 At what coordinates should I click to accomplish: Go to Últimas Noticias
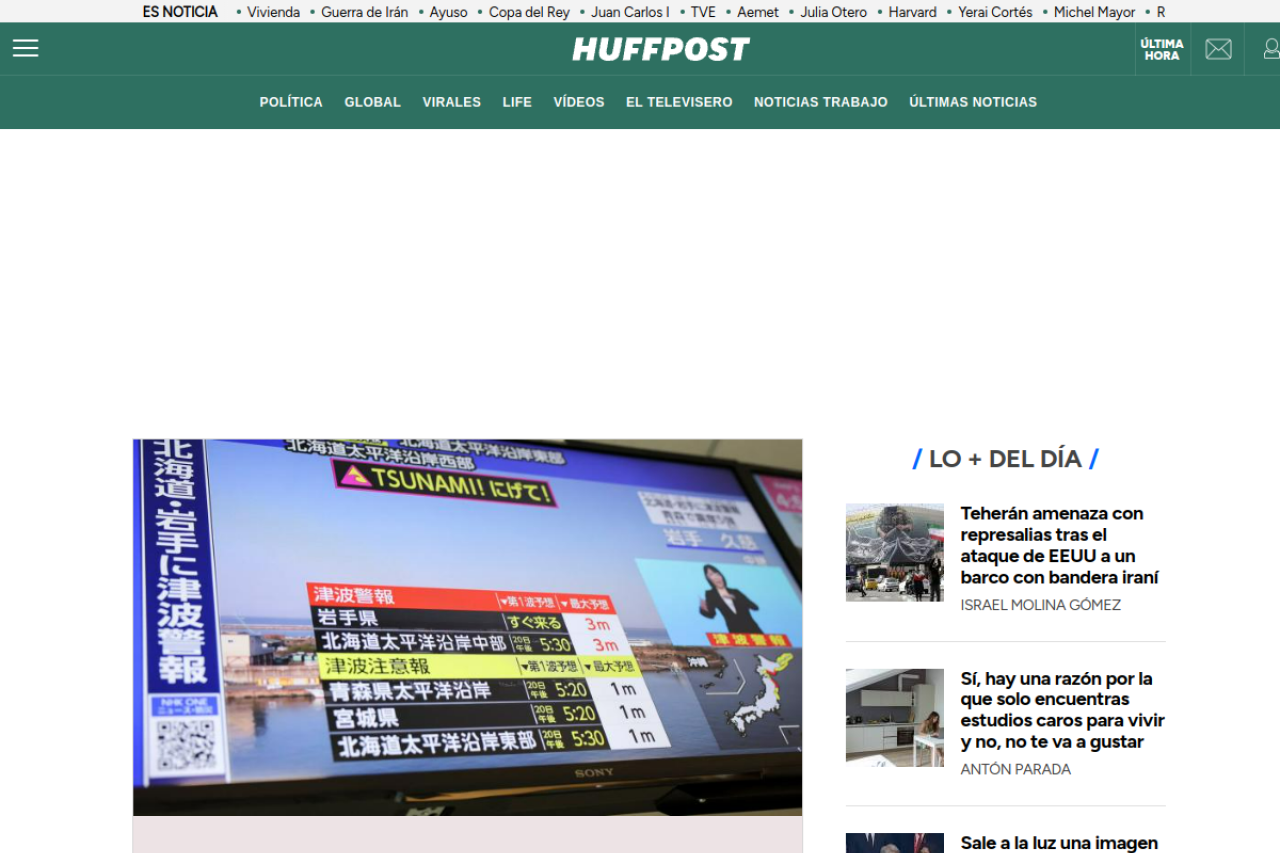tap(972, 102)
